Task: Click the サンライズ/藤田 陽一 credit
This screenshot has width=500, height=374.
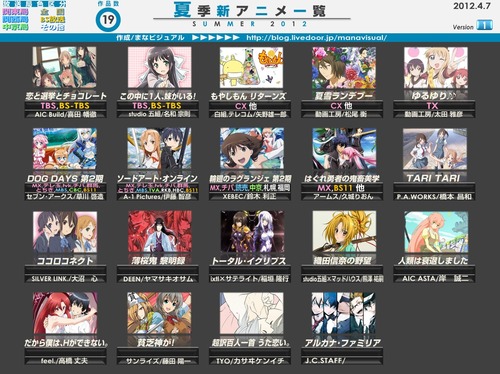Action: pyautogui.click(x=158, y=361)
